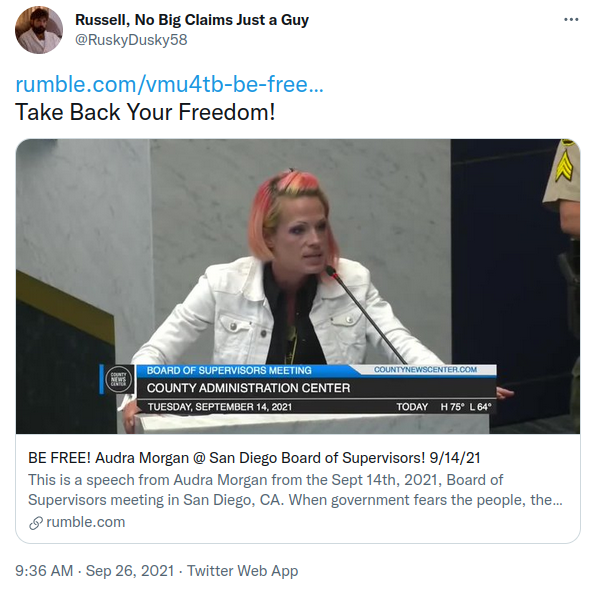594x591 pixels.
Task: Click the County News Center logo badge
Action: click(119, 379)
